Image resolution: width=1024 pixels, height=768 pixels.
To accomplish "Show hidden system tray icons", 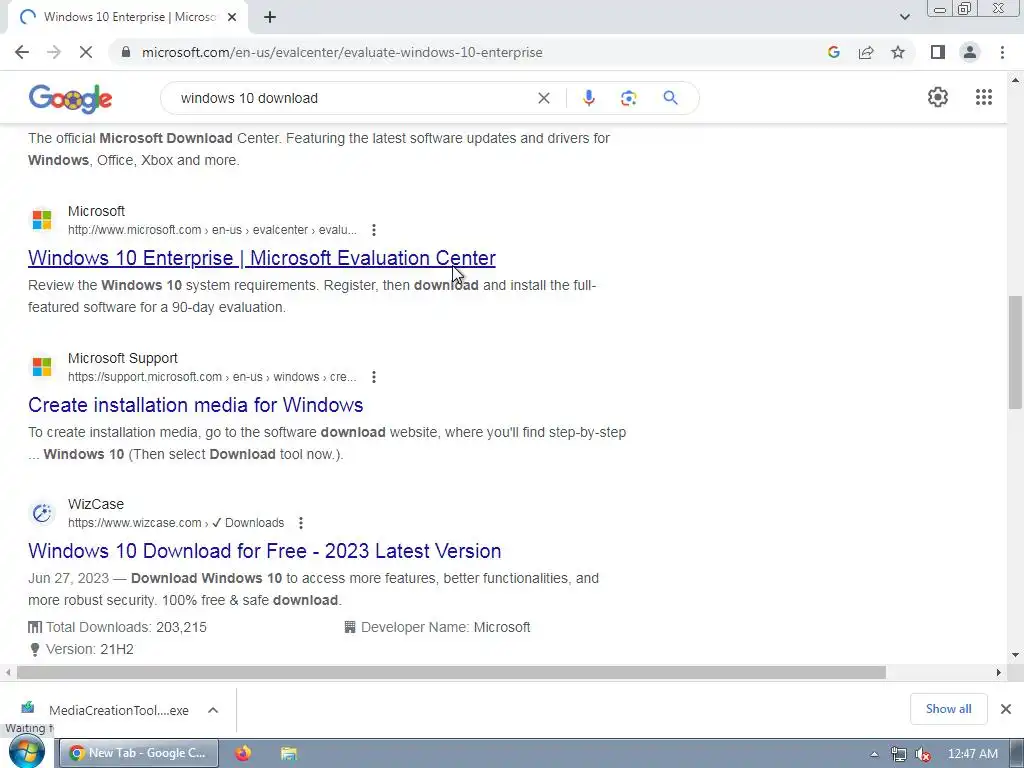I will pos(874,754).
